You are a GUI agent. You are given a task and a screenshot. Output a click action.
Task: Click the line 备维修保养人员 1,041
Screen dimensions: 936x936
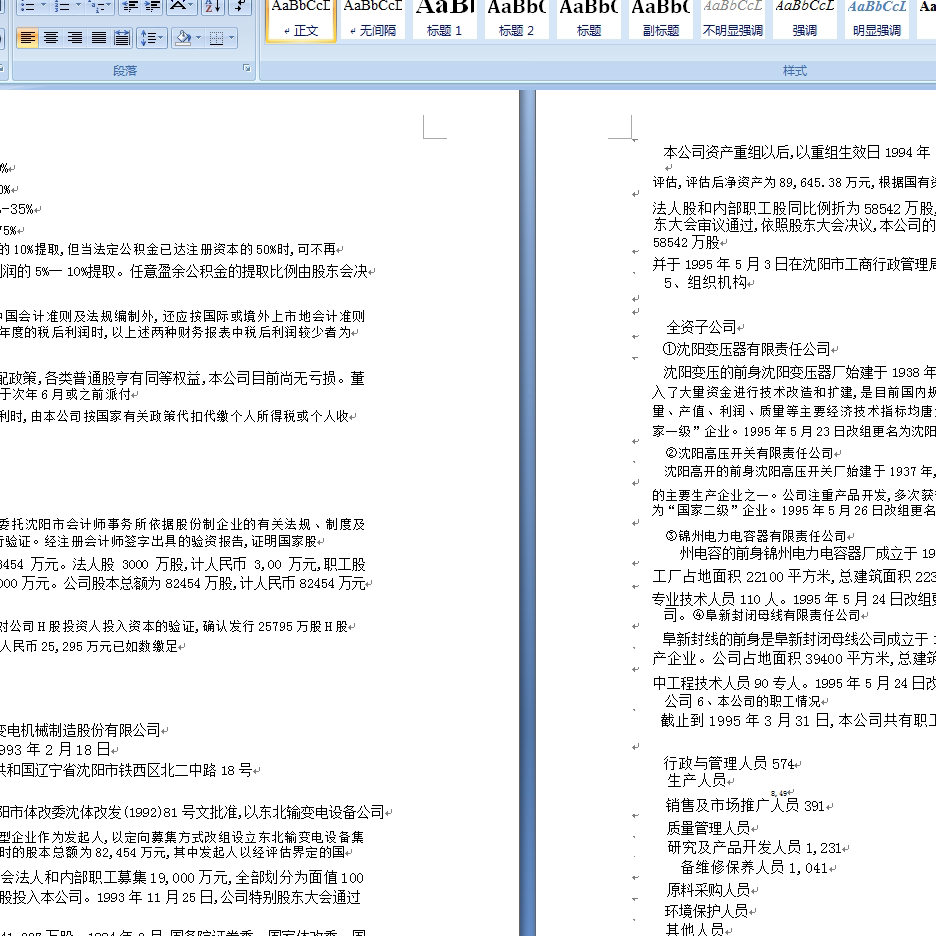[754, 868]
